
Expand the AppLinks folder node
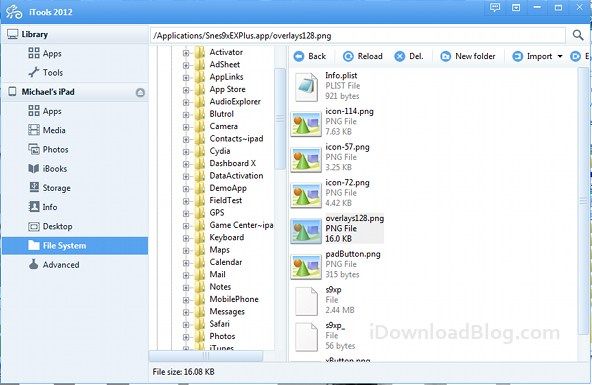186,78
